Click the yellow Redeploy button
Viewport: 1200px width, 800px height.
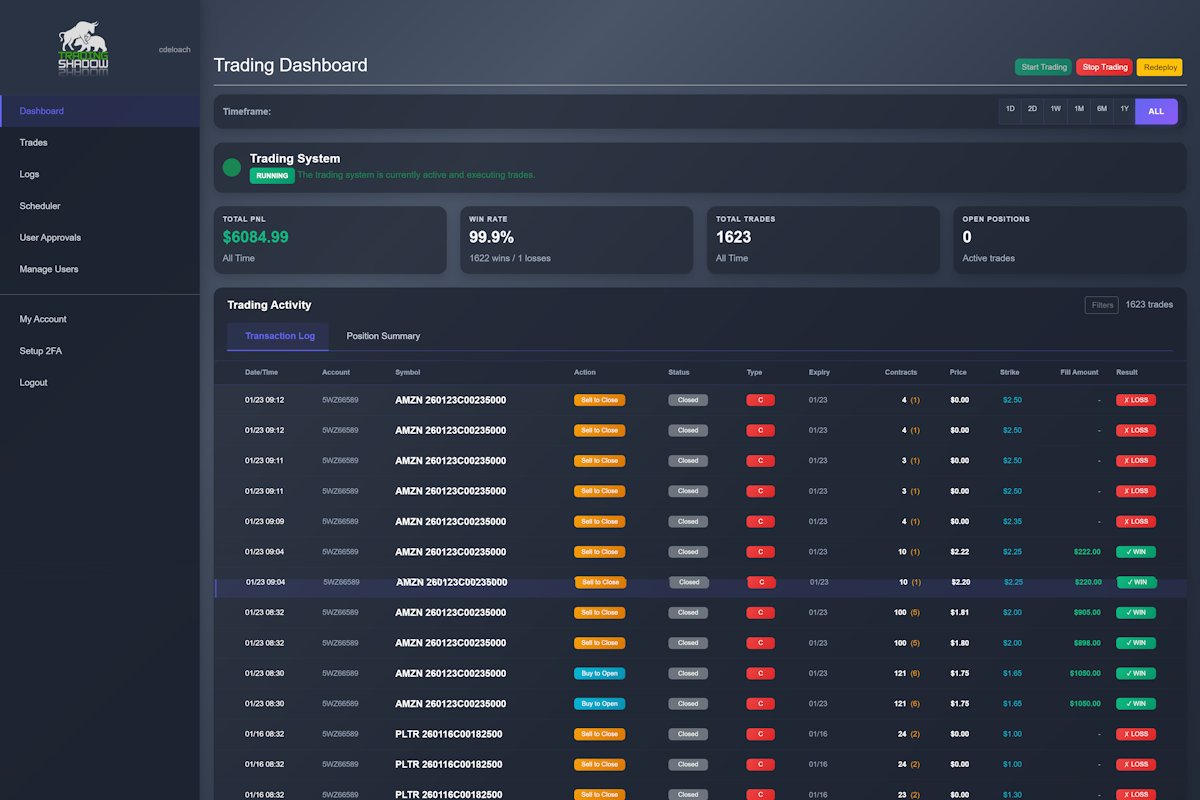tap(1159, 67)
